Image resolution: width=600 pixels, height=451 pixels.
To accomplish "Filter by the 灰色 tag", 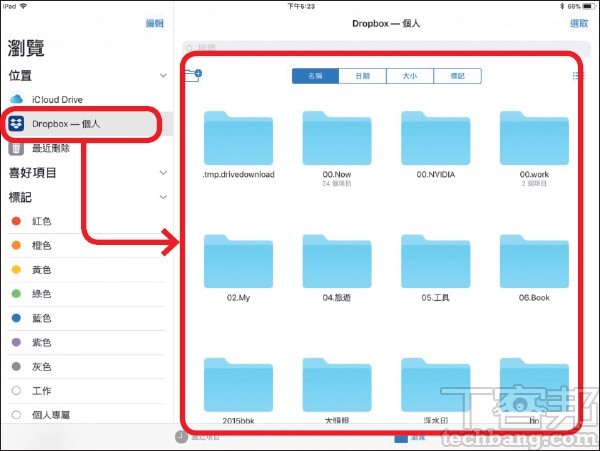I will pos(86,366).
